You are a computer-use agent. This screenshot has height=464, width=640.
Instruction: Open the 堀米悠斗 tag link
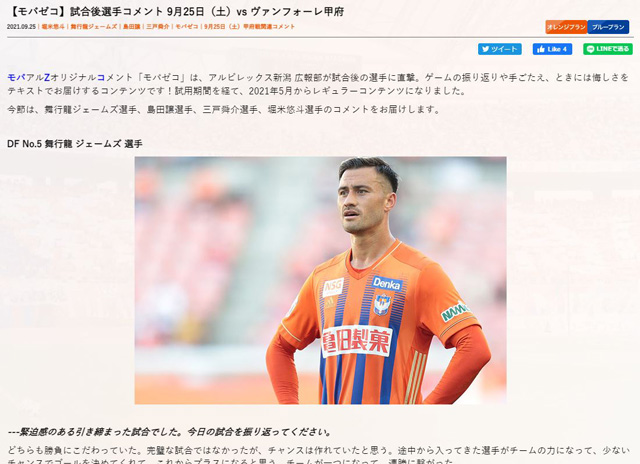coord(53,27)
